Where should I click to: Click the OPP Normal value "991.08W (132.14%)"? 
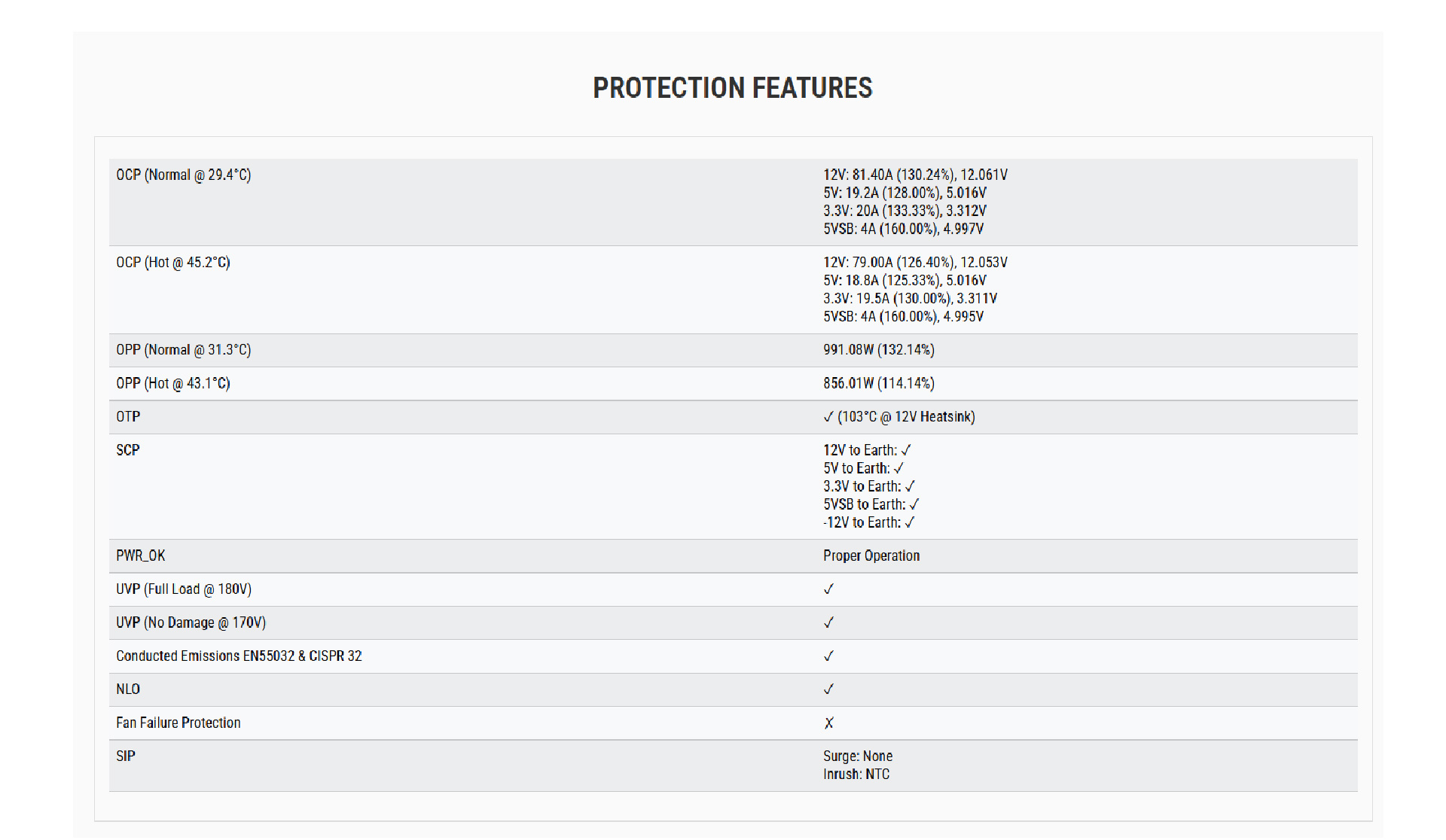click(x=878, y=350)
